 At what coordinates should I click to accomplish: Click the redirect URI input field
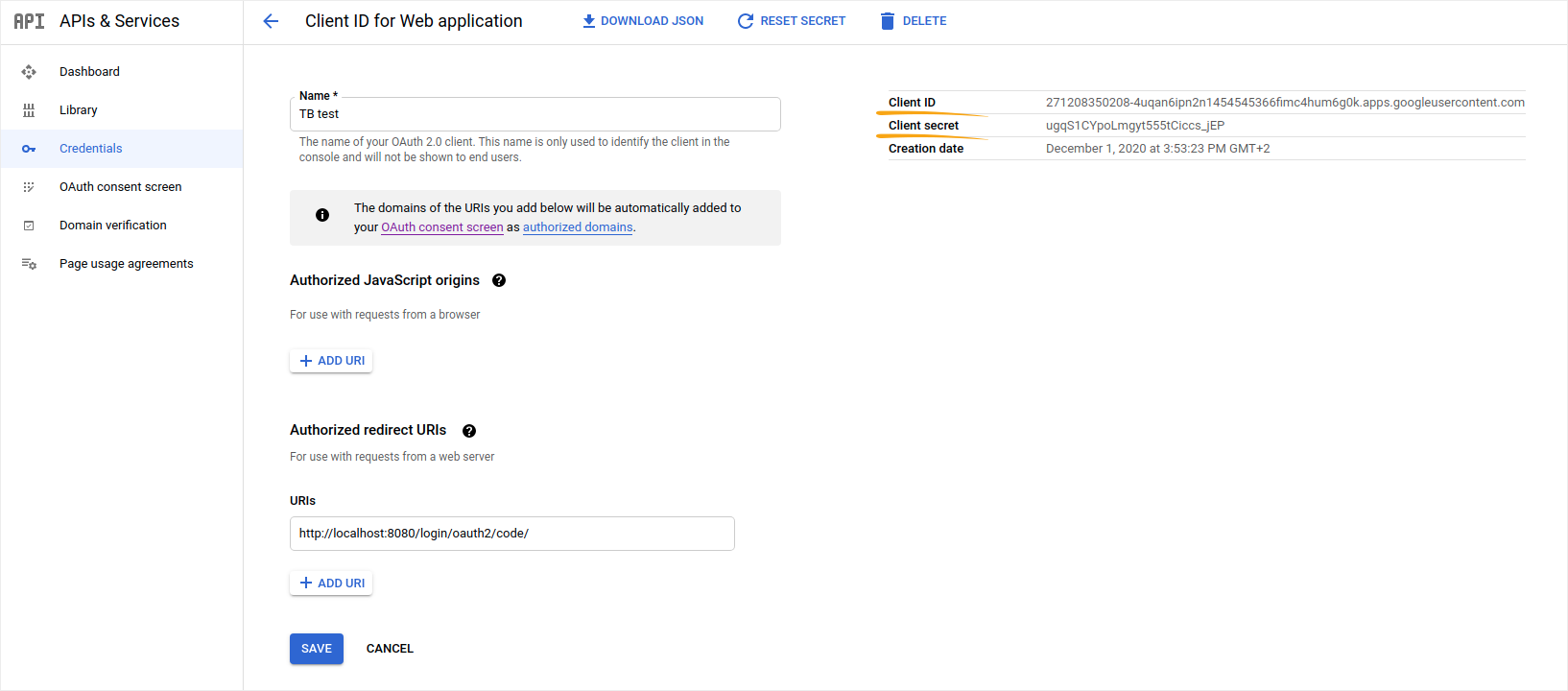(511, 534)
